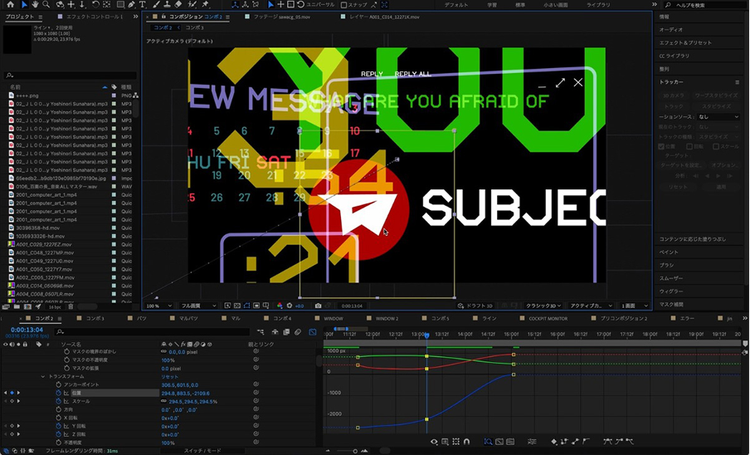
Task: Click the current time indicator at 13:04
Action: point(427,336)
